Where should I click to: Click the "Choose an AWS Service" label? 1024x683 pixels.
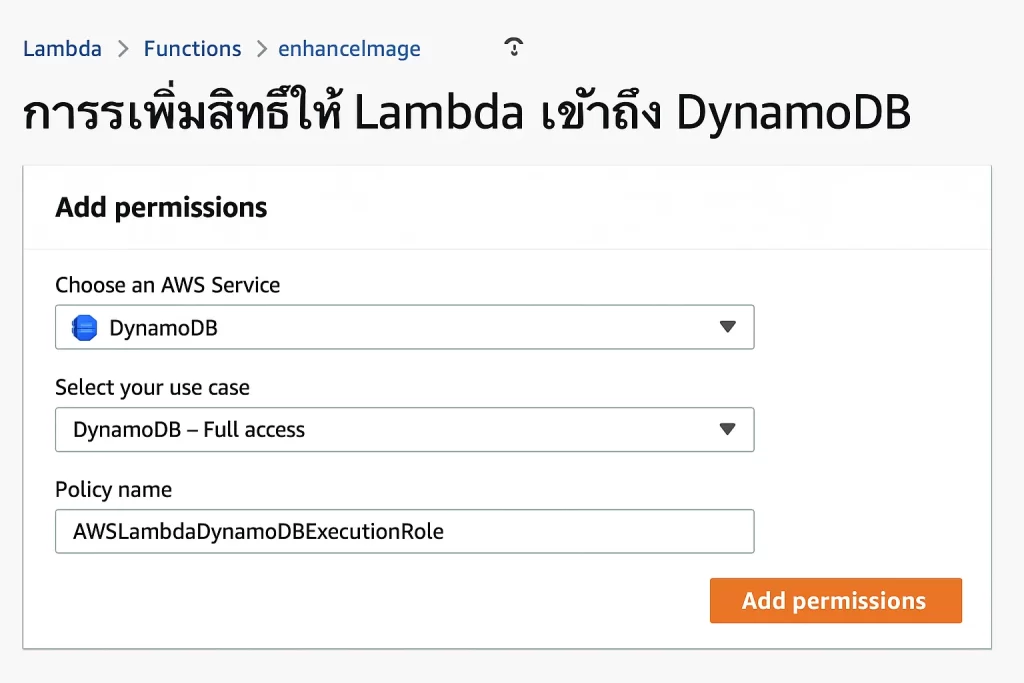coord(167,285)
